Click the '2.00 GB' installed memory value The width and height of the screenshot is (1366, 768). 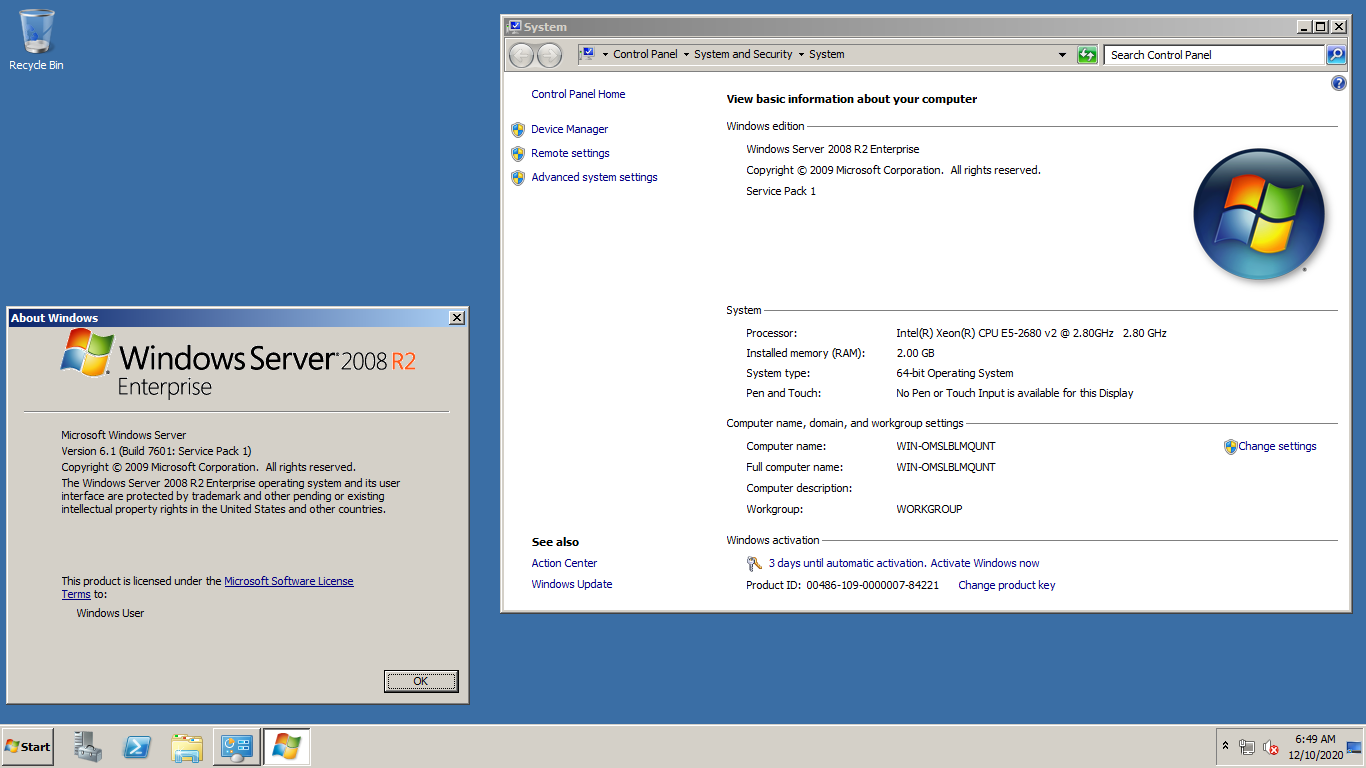915,354
